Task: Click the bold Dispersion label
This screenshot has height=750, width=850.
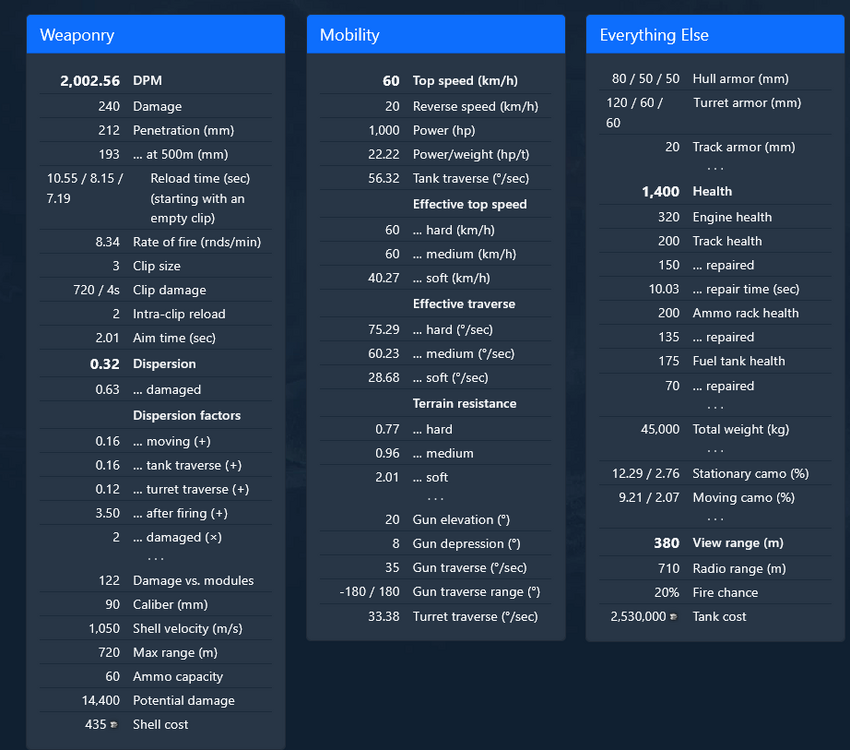Action: pyautogui.click(x=164, y=364)
